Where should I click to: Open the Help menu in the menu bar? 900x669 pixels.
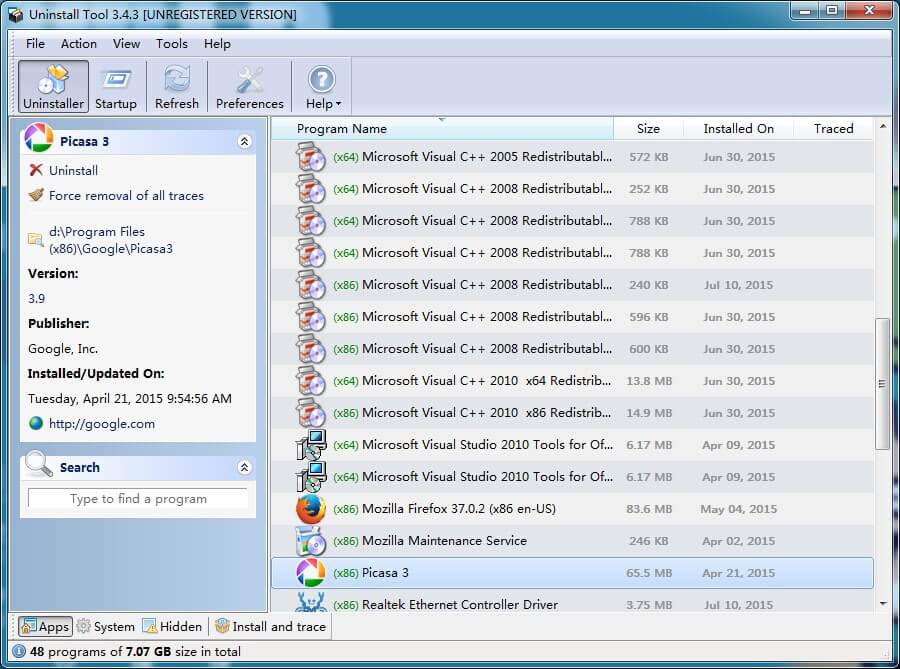(x=217, y=44)
